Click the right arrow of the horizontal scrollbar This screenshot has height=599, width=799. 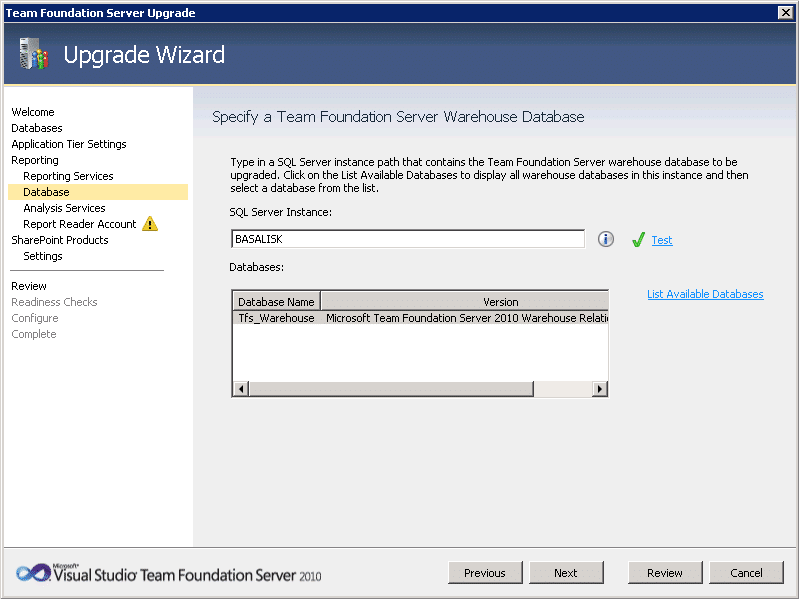(600, 389)
